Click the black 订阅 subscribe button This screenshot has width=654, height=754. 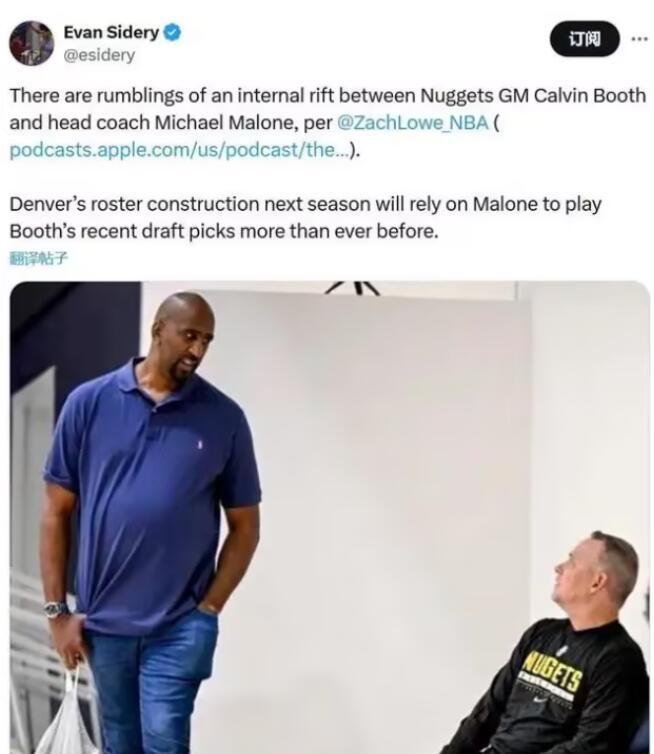tap(585, 38)
